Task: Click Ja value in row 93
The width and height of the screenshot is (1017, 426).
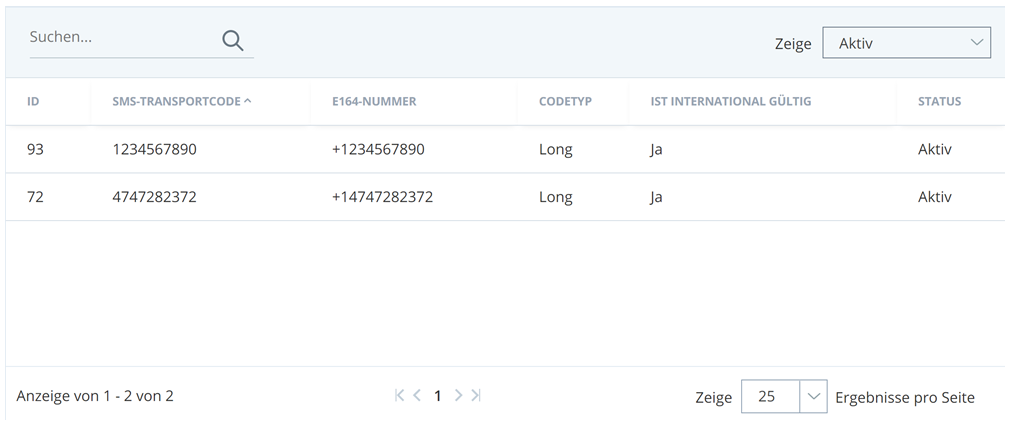Action: click(x=656, y=150)
